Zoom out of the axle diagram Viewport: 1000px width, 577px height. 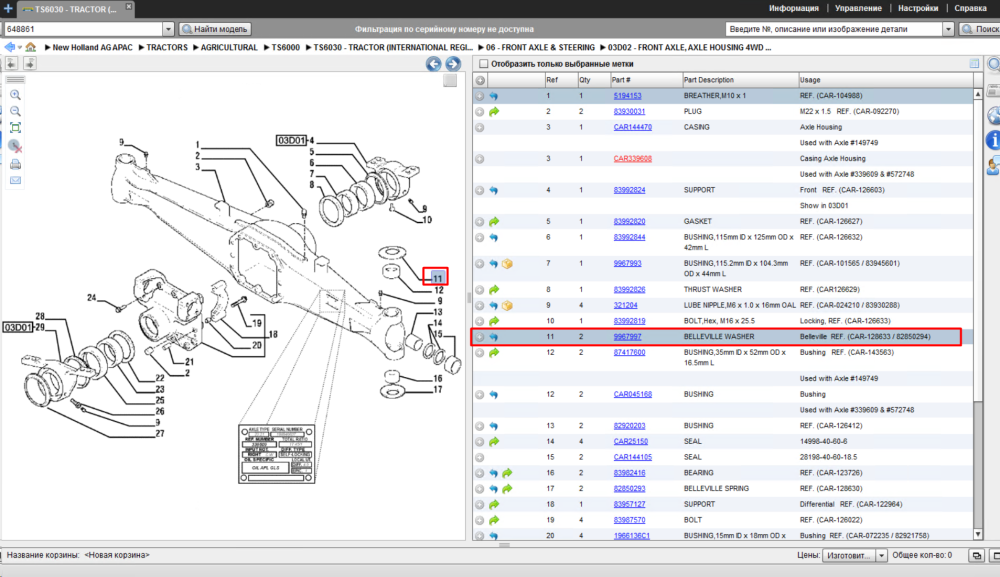(15, 111)
